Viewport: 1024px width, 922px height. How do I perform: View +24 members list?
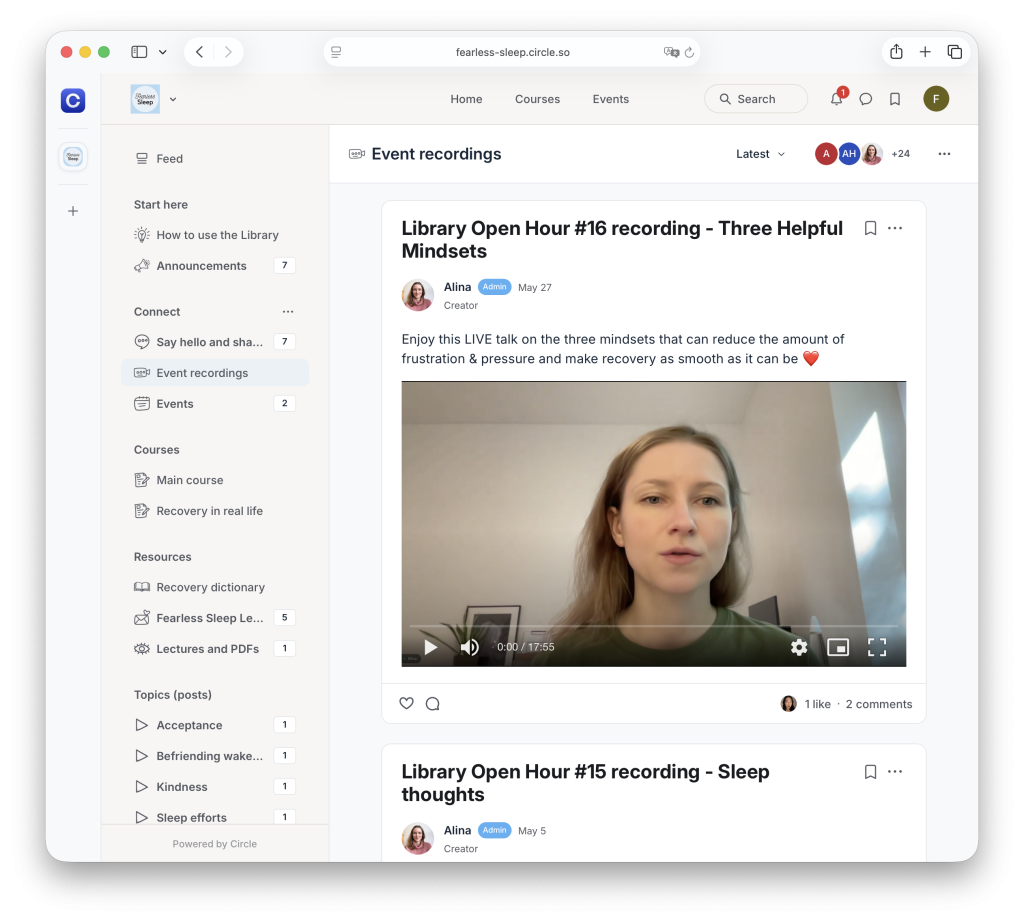(901, 154)
